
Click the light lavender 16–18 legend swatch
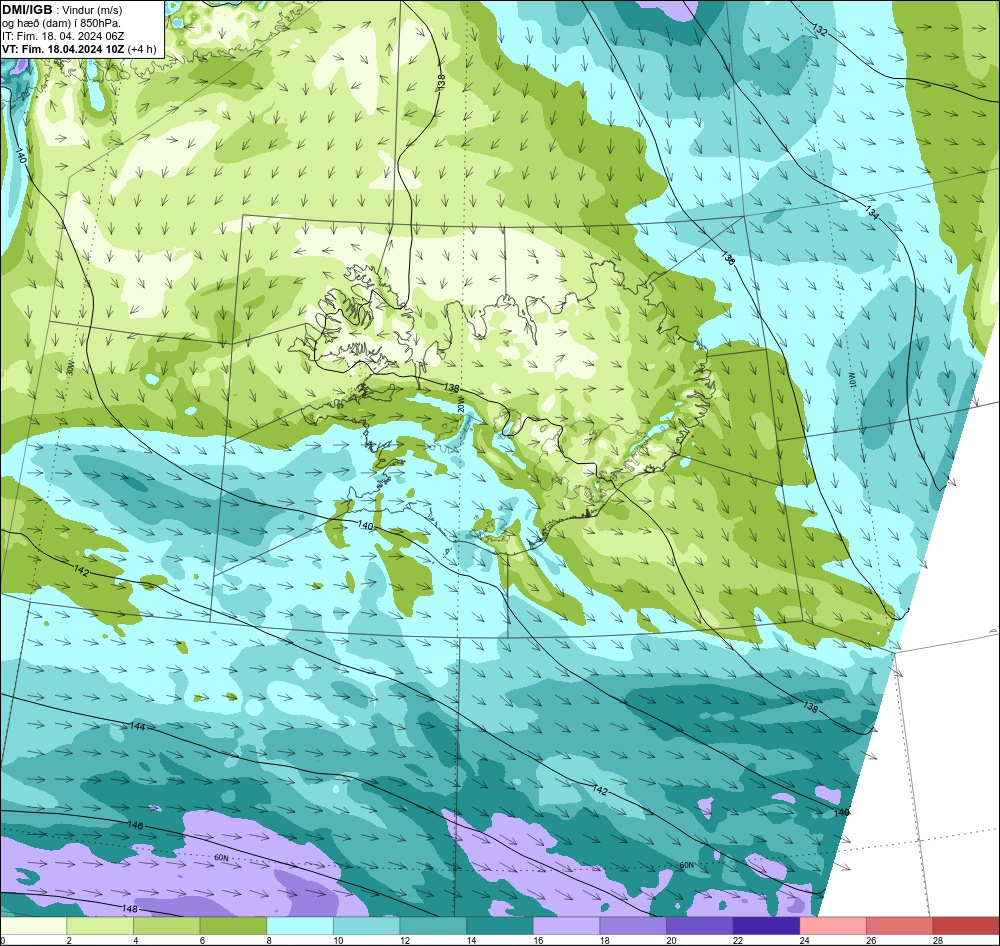tap(566, 925)
